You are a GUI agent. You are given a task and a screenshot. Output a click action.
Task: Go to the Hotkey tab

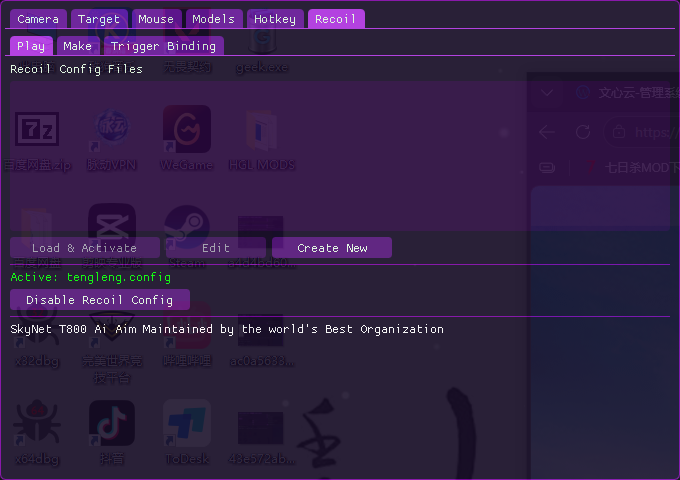tap(274, 19)
